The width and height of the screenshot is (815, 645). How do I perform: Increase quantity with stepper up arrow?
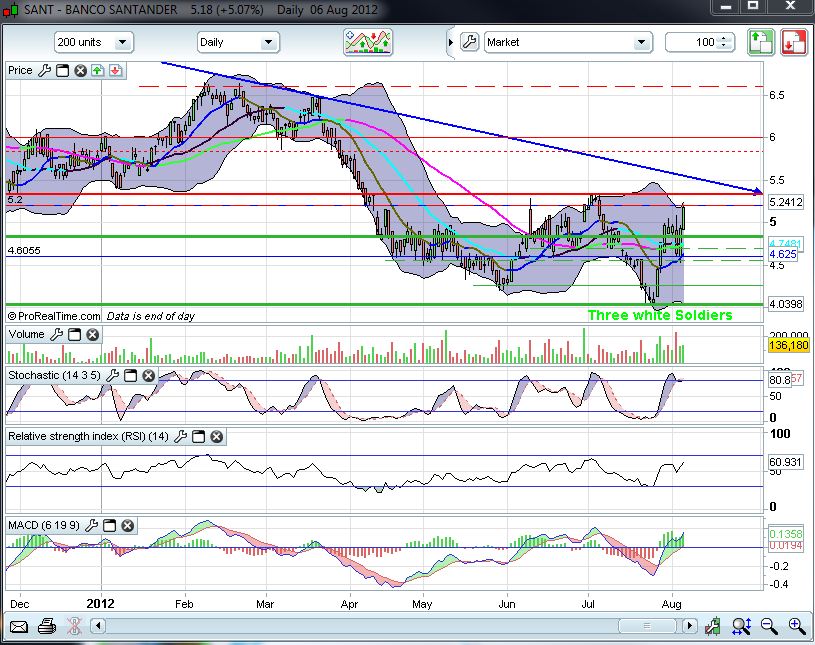(x=724, y=38)
